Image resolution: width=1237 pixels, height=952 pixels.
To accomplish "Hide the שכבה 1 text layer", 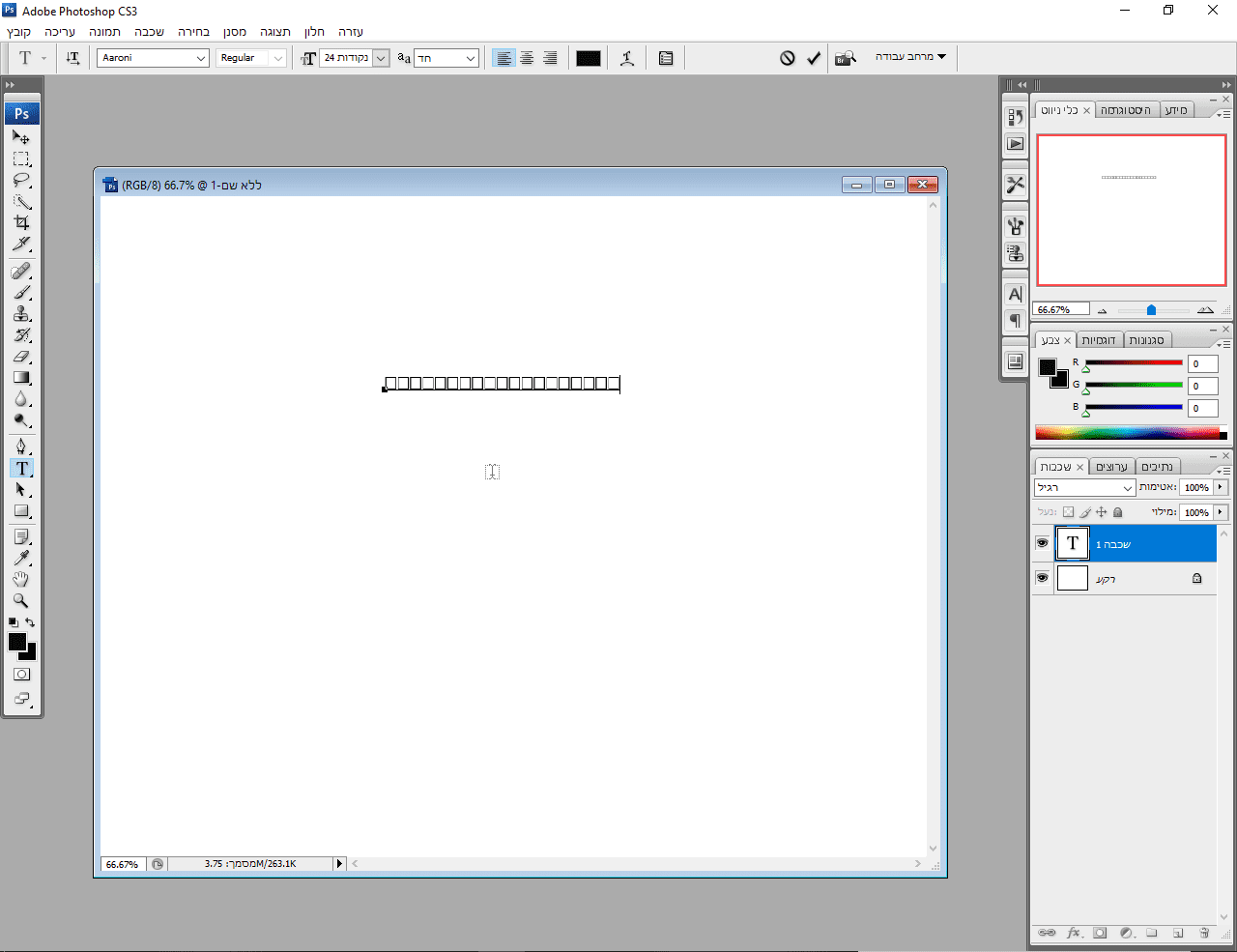I will (x=1042, y=543).
